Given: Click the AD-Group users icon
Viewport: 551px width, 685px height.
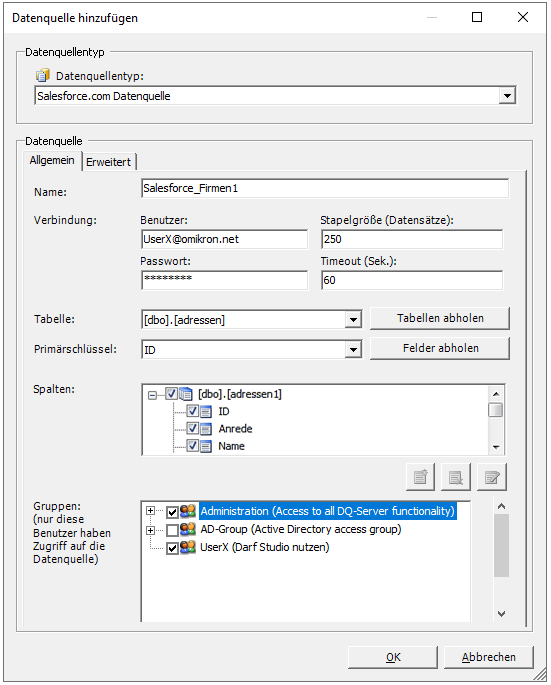Looking at the screenshot, I should [188, 529].
